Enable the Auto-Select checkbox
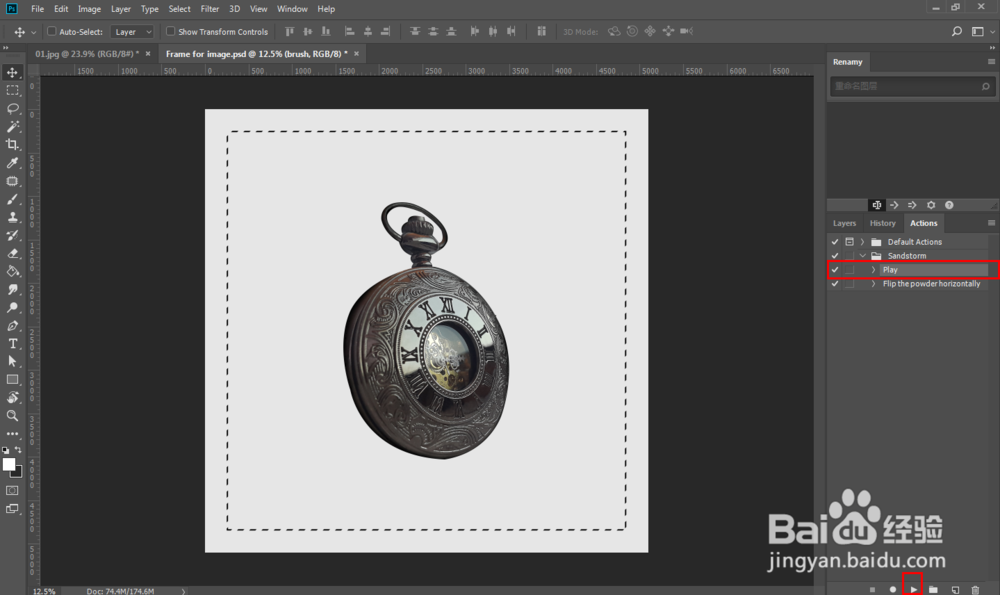 click(52, 31)
